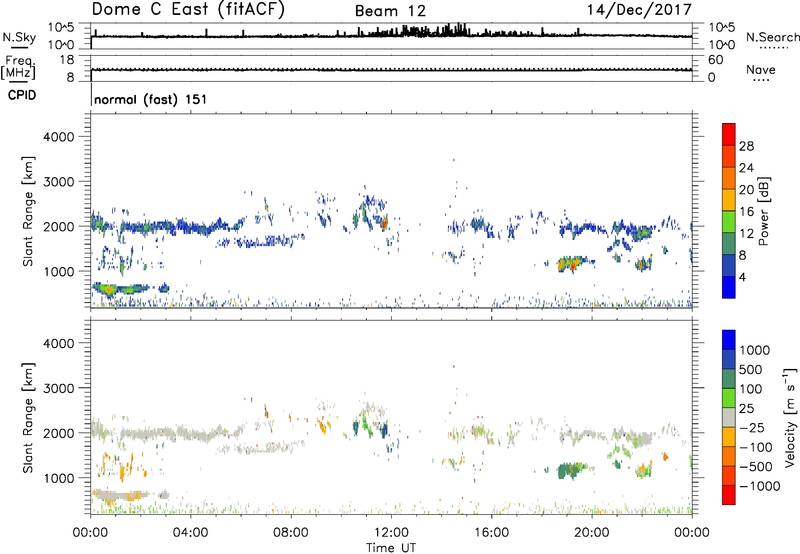This screenshot has width=800, height=554.
Task: Click the velocity colorbar tick label '−1000'
Action: pyautogui.click(x=759, y=486)
